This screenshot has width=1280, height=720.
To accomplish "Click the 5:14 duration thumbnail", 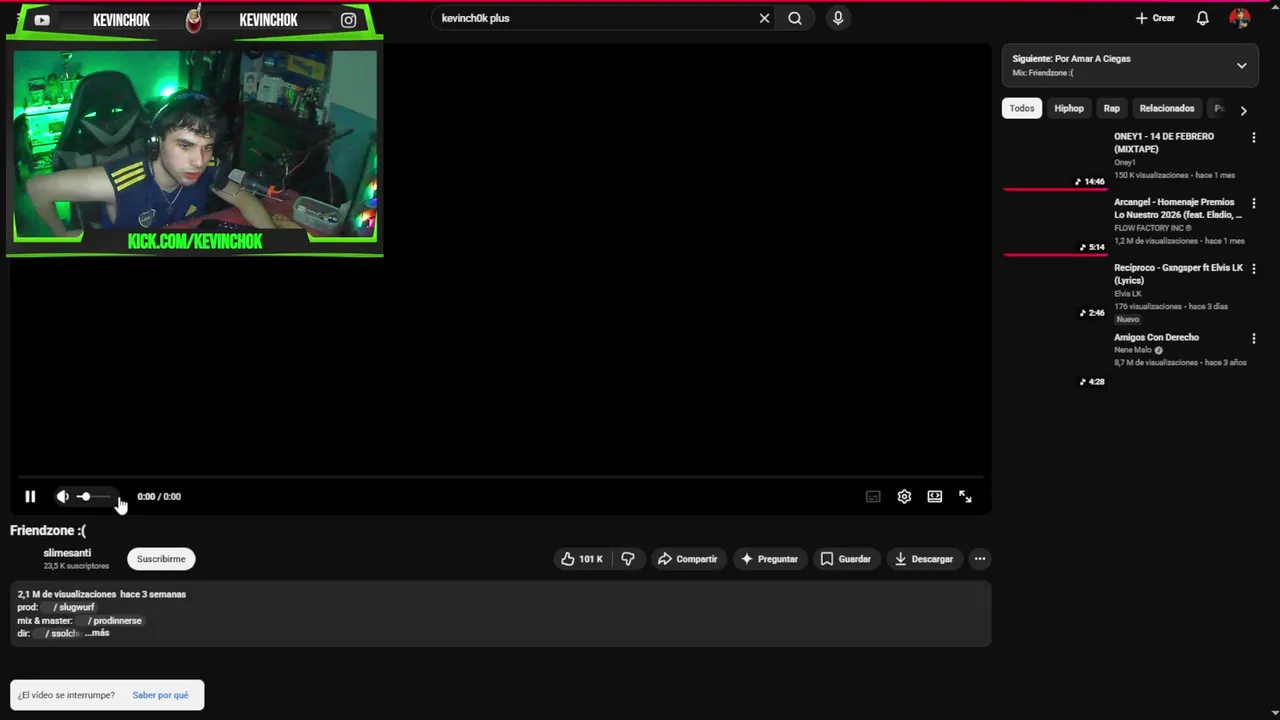I will tap(1055, 225).
